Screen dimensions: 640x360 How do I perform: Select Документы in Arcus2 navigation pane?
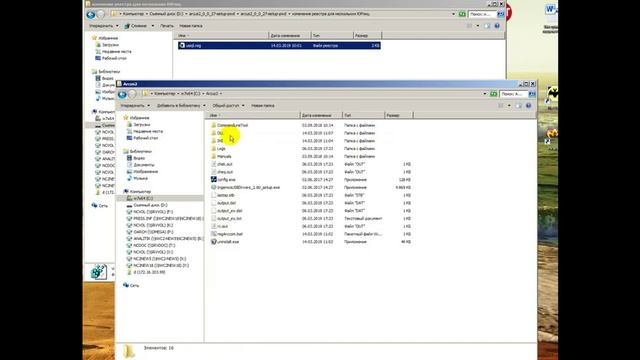pyautogui.click(x=144, y=165)
